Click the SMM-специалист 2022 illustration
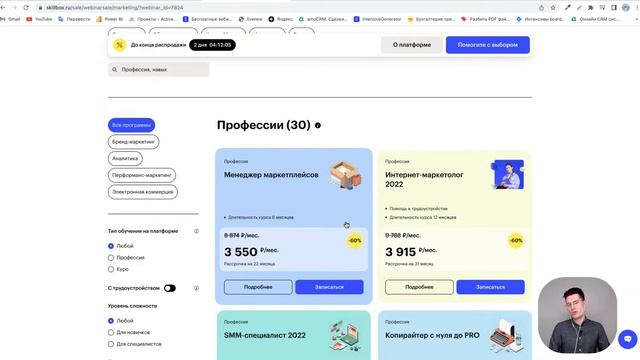 click(x=345, y=336)
